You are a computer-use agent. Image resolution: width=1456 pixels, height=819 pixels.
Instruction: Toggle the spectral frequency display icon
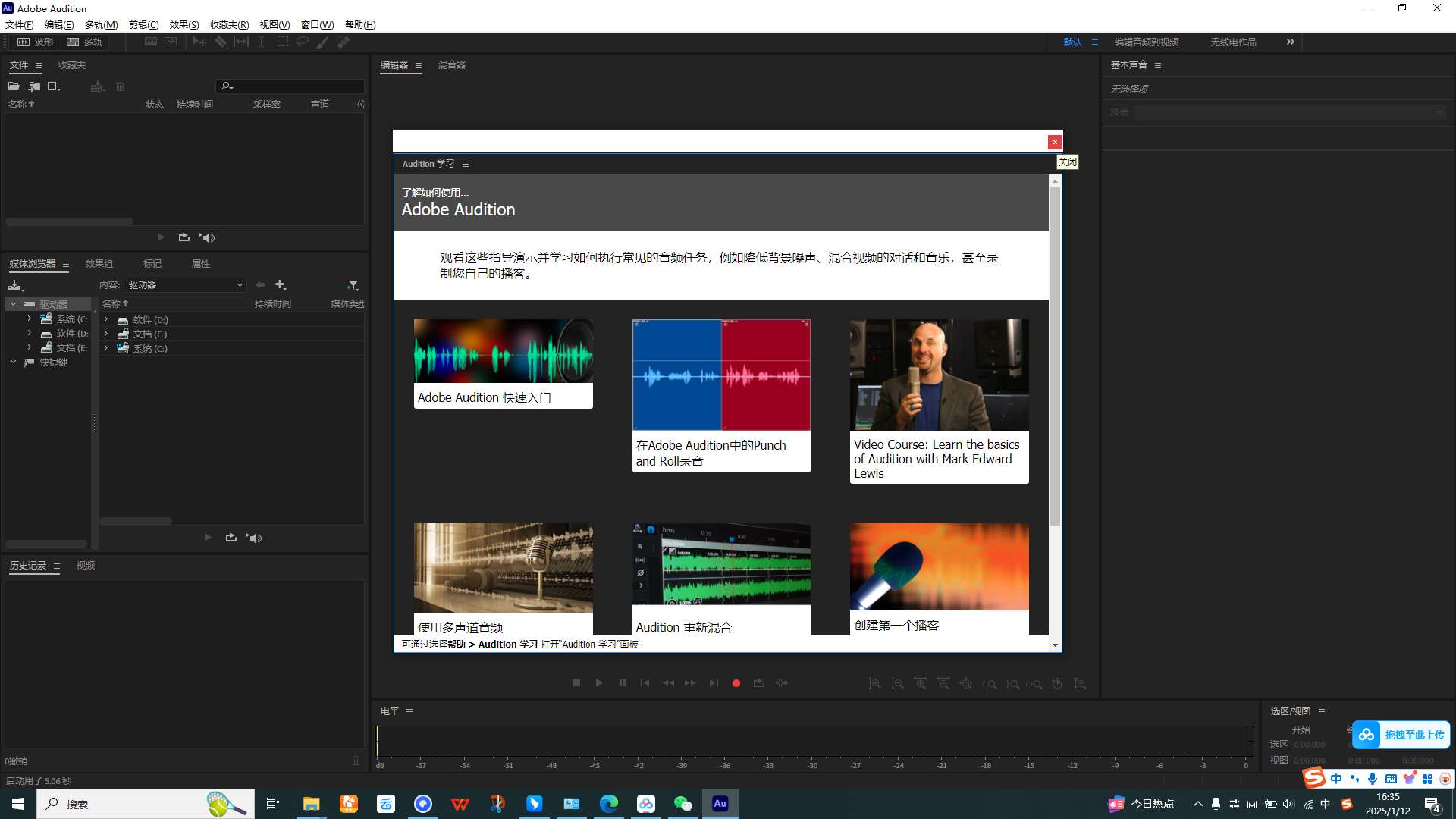tap(151, 42)
